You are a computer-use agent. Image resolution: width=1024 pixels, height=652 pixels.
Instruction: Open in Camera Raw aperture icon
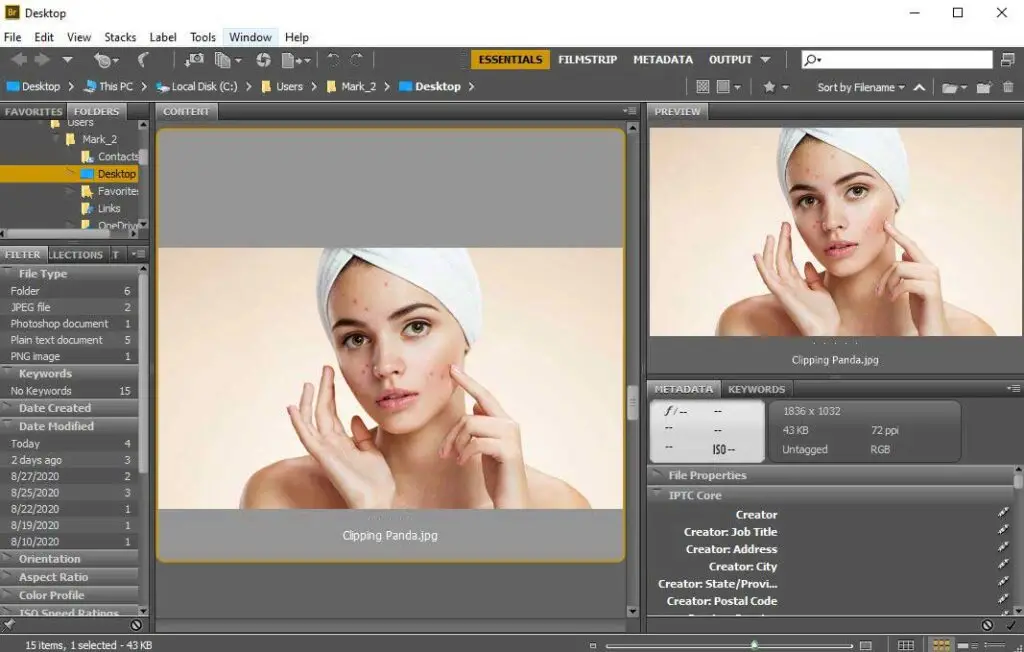[263, 60]
